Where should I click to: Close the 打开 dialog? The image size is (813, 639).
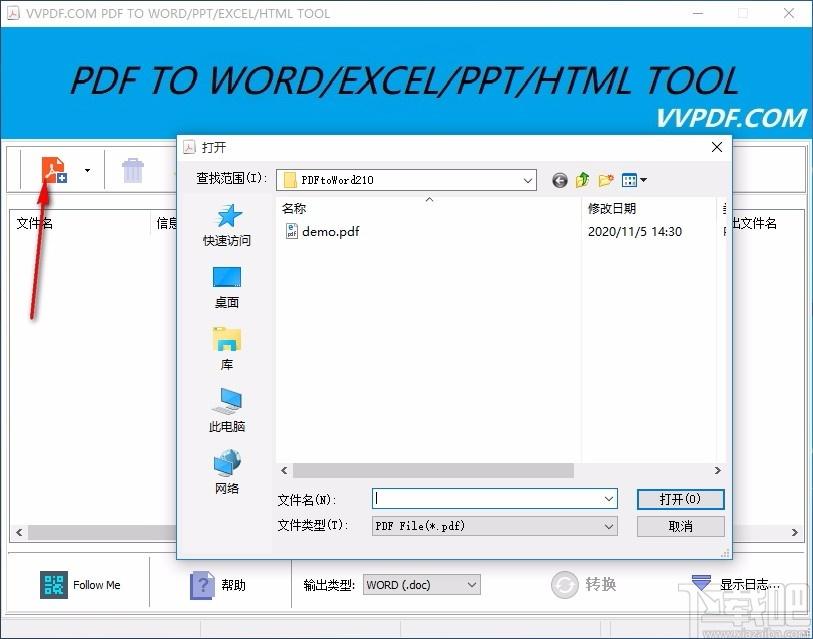[x=717, y=147]
